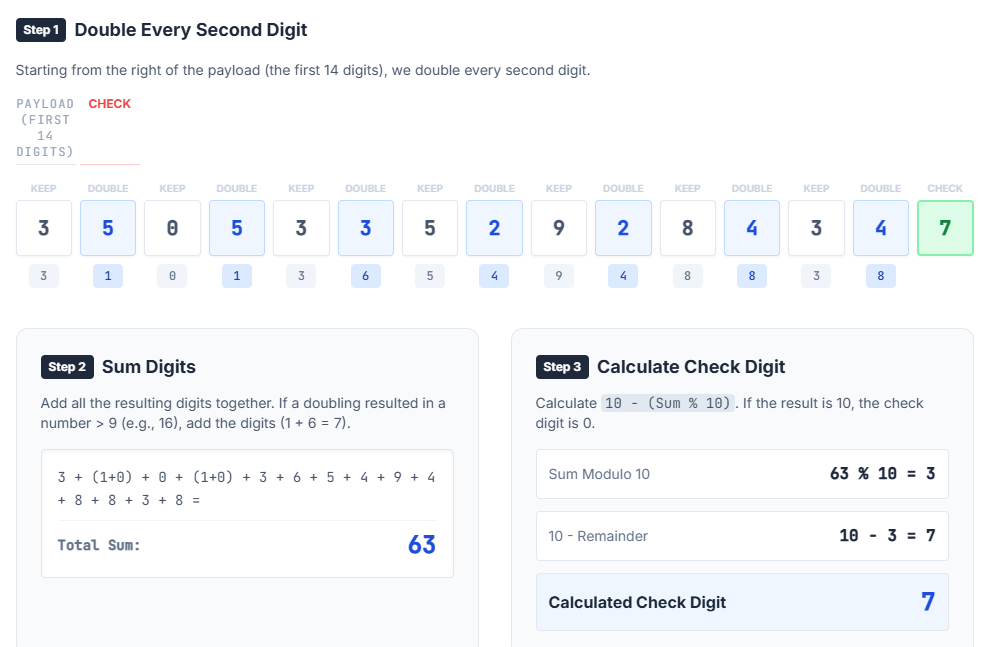Image resolution: width=991 pixels, height=647 pixels.
Task: Click the red CHECK label tab
Action: [x=109, y=104]
